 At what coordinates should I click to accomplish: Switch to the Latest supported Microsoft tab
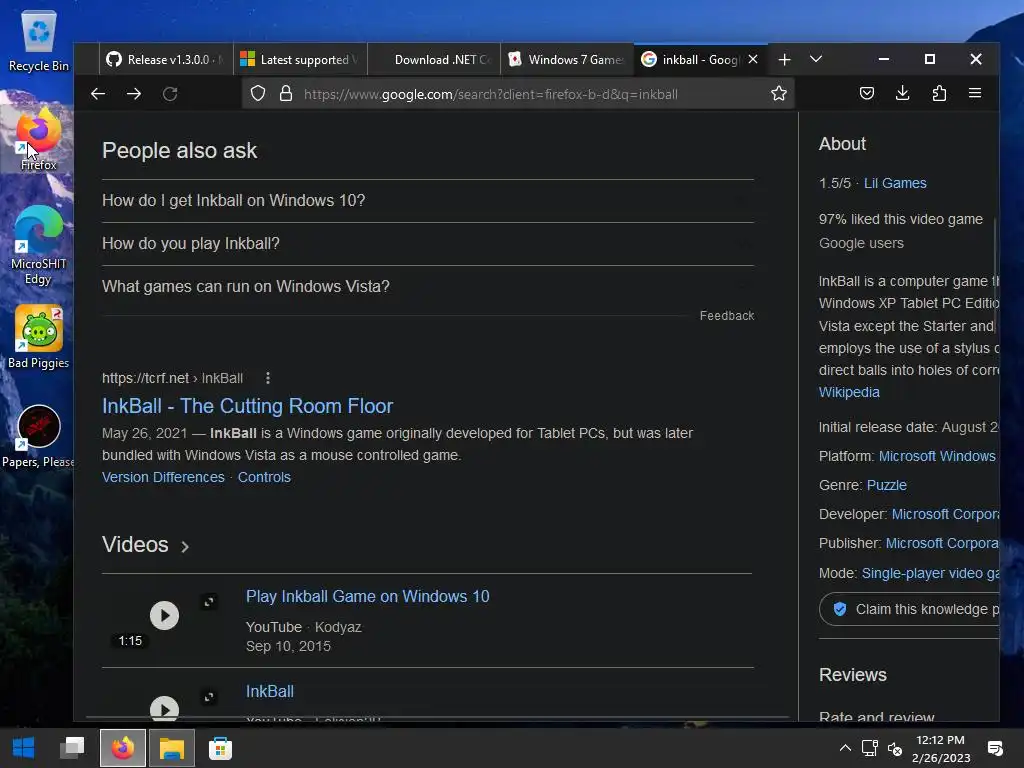pos(300,59)
